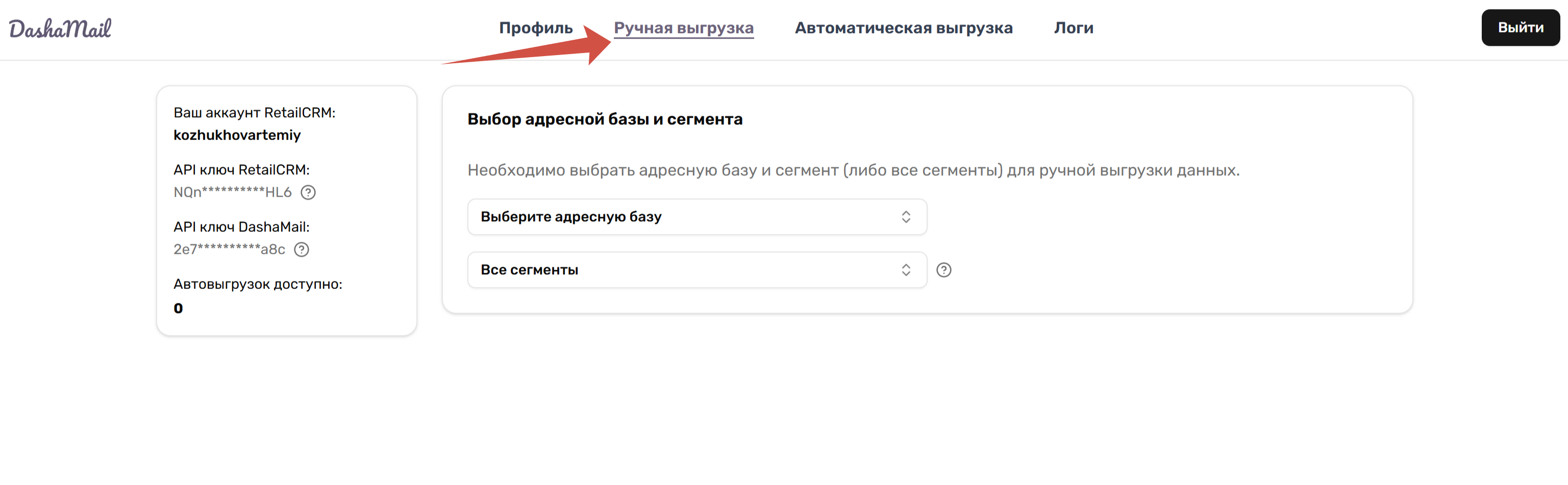
Task: Switch to 'Автоматическая выгрузка' tab
Action: click(x=903, y=28)
